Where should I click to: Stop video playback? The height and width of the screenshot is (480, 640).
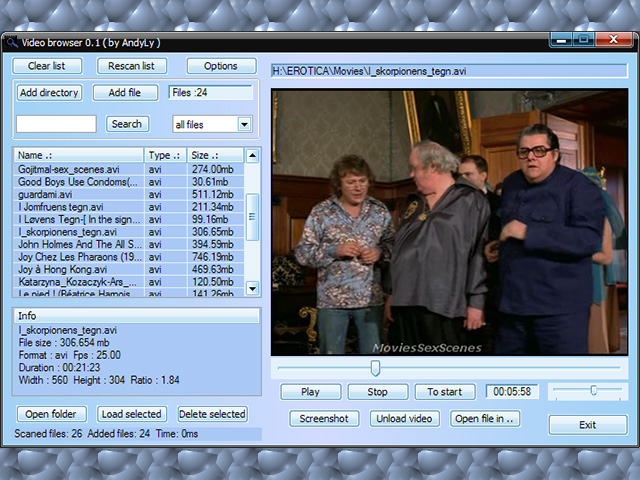pyautogui.click(x=377, y=392)
